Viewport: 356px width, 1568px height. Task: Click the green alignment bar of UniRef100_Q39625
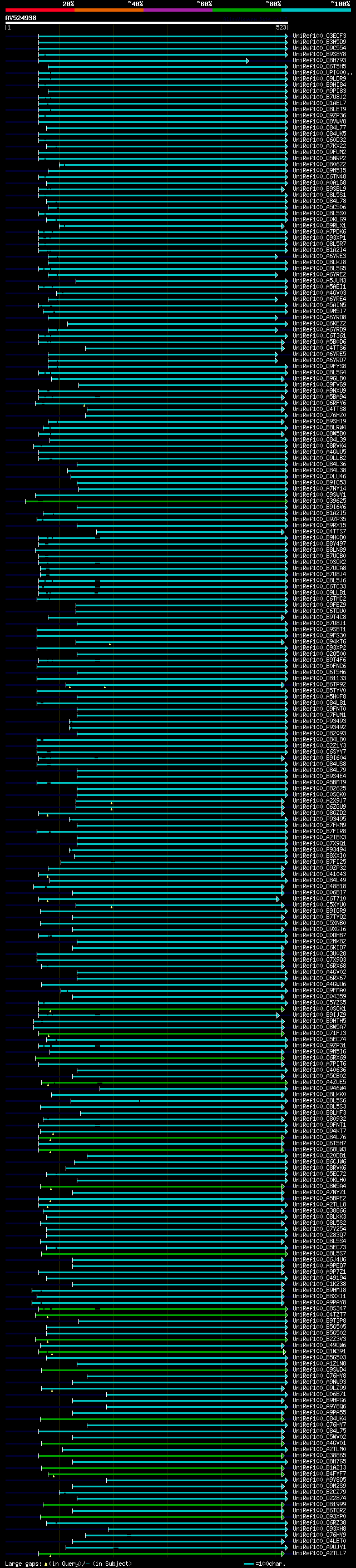(x=156, y=502)
